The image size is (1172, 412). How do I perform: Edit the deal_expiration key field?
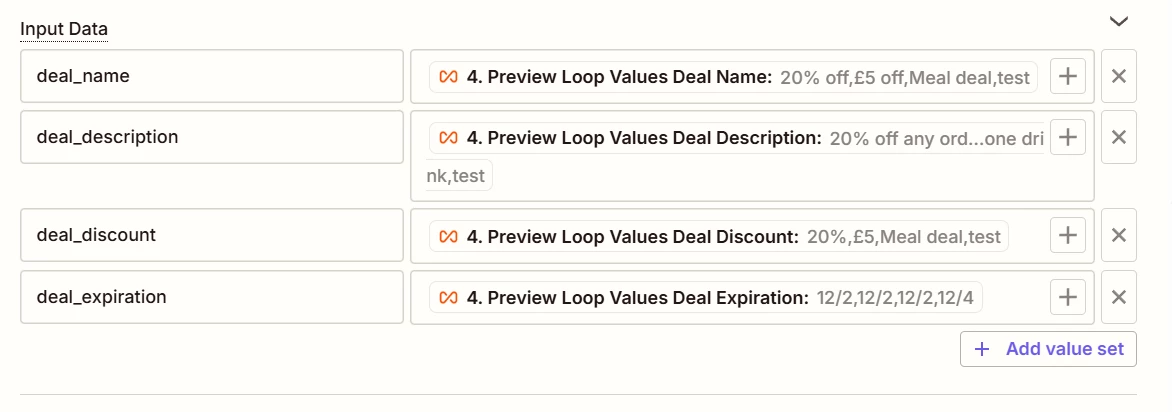coord(212,298)
